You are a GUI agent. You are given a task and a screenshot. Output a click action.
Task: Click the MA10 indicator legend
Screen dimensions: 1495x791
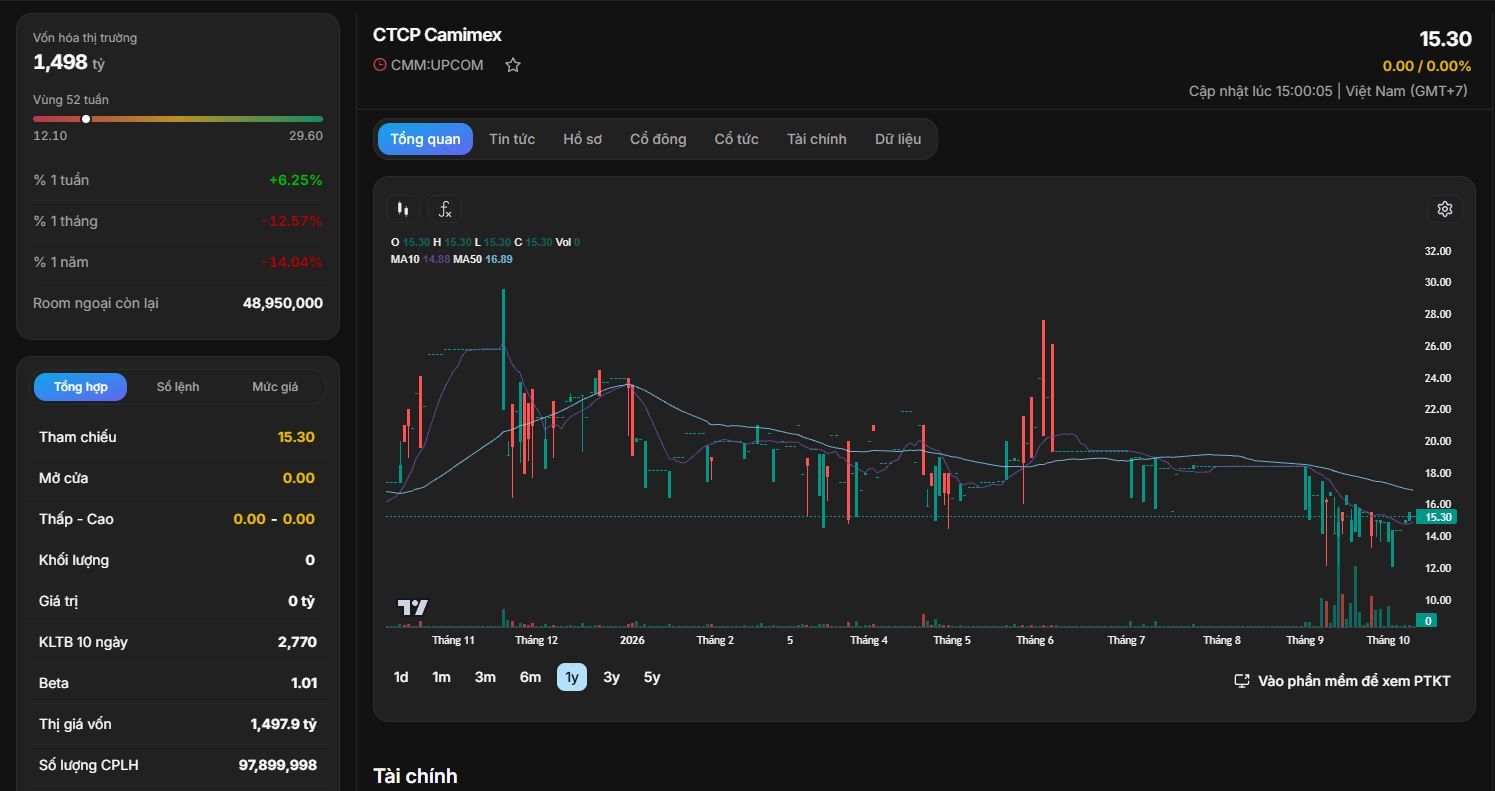420,259
